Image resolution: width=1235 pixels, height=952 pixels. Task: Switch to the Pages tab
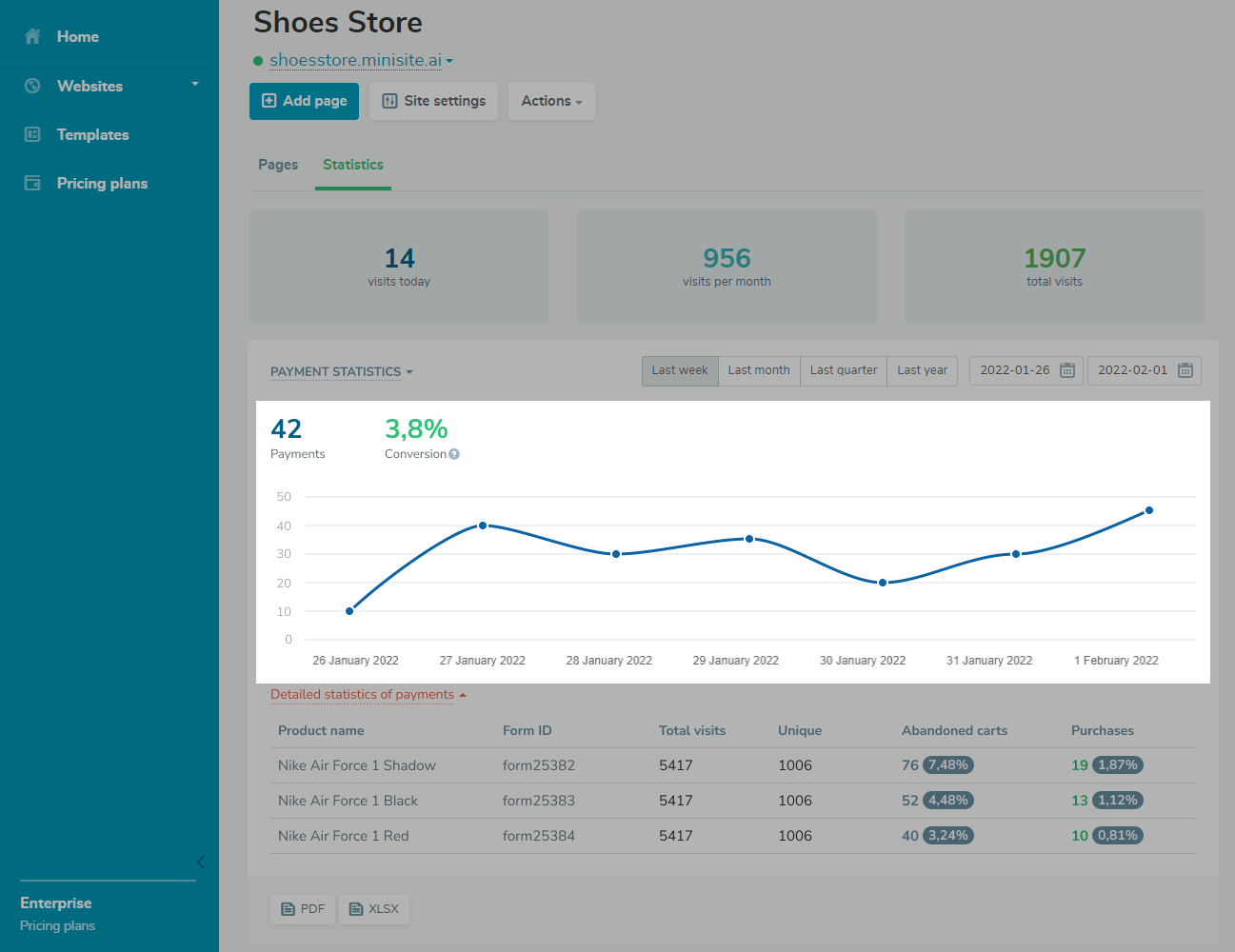(x=278, y=165)
